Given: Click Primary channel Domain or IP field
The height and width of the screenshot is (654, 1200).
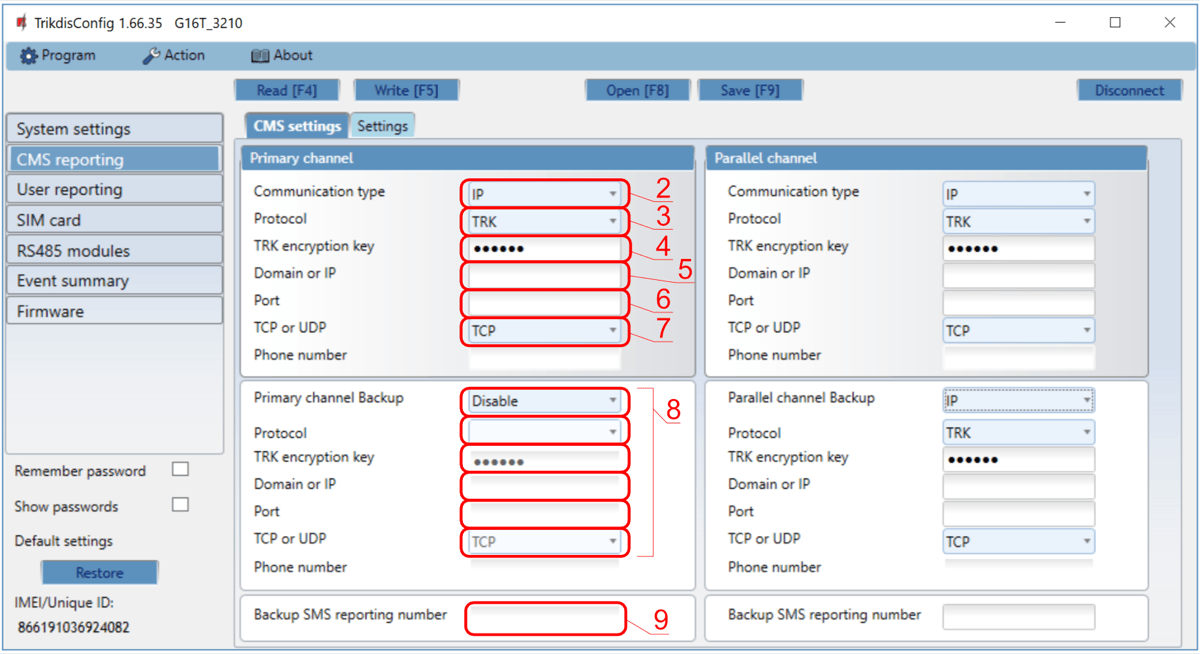Looking at the screenshot, I should pos(545,275).
